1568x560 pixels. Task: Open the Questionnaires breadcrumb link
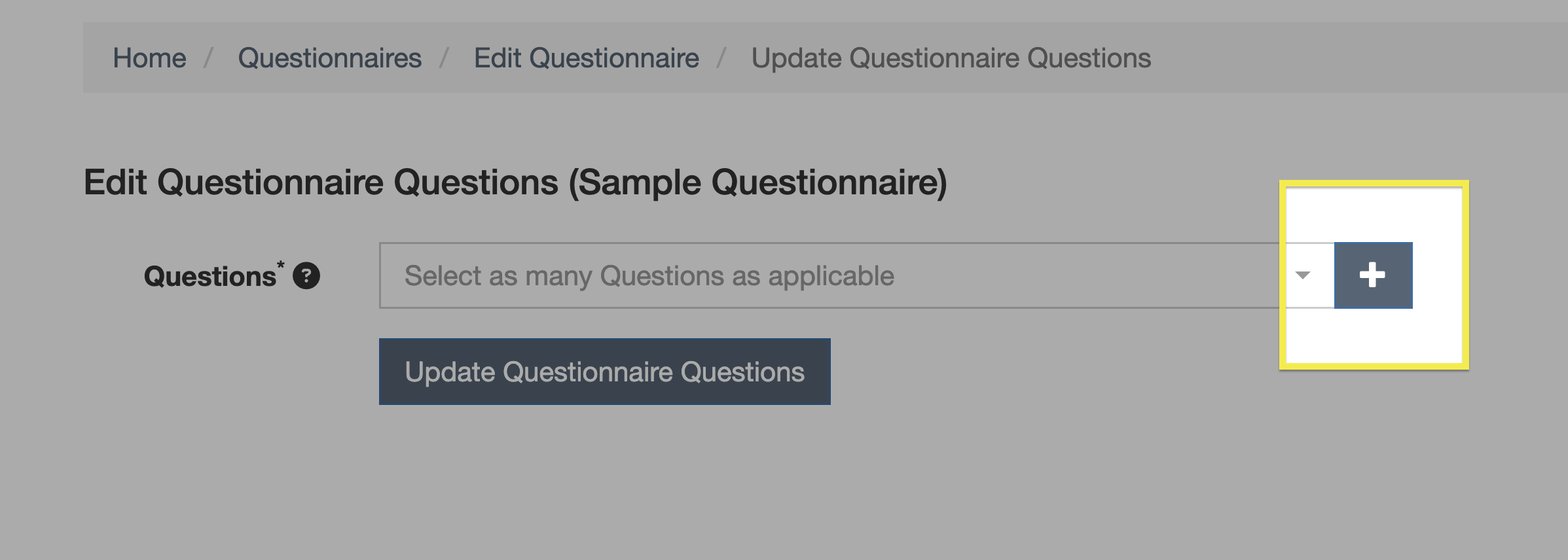point(329,58)
